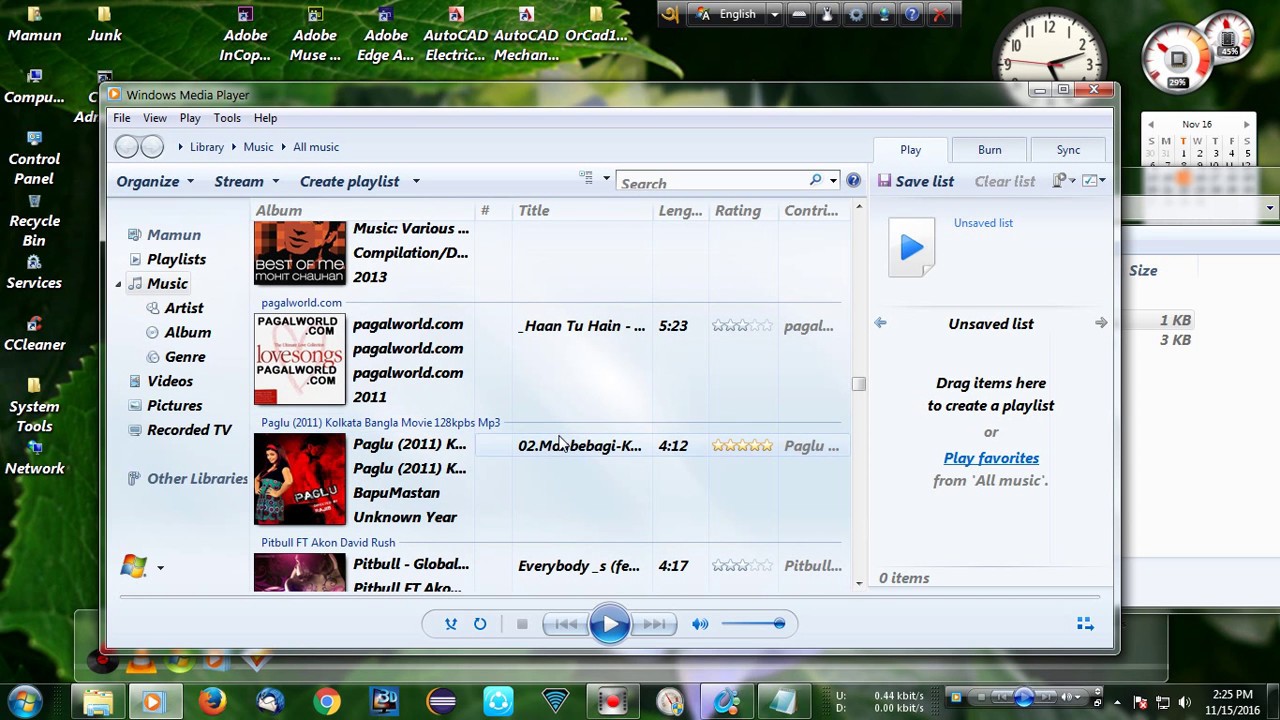Turn on repeat in the player
Image resolution: width=1280 pixels, height=720 pixels.
click(x=480, y=624)
